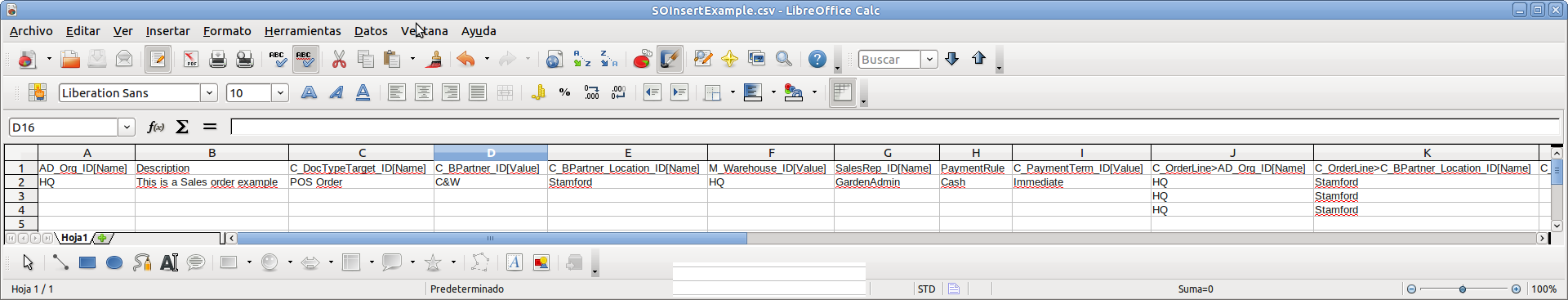Toggle the Show Draw Functions button
Viewport: 1568px width, 300px height.
[x=670, y=60]
